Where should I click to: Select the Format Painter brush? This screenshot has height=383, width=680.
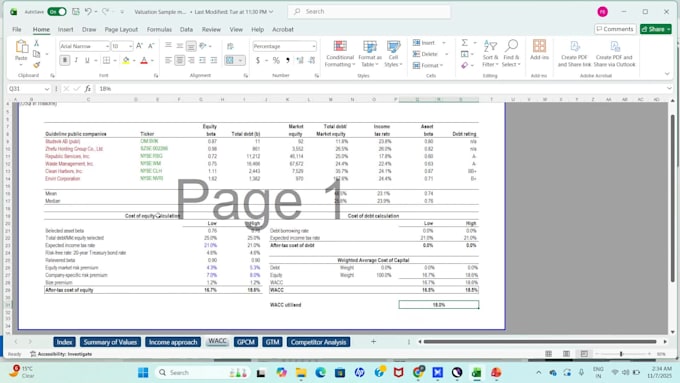pyautogui.click(x=36, y=65)
